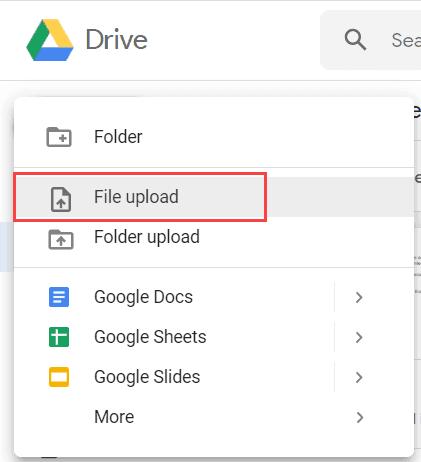Expand the Google Slides submenu arrow
The width and height of the screenshot is (421, 462).
[x=359, y=377]
